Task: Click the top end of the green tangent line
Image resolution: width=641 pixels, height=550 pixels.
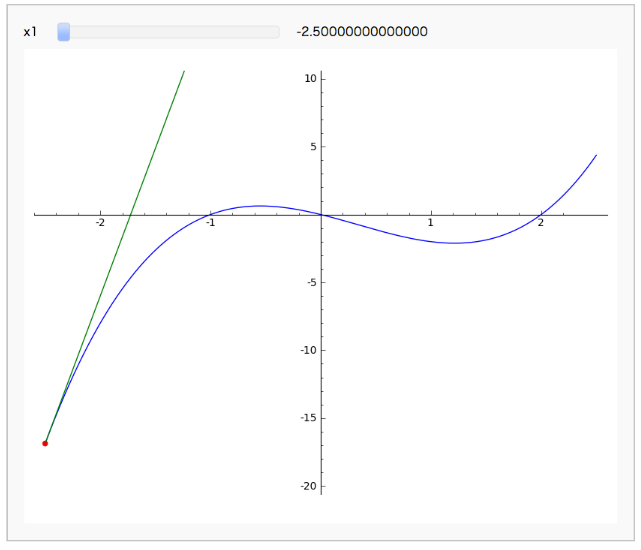Action: tap(184, 71)
